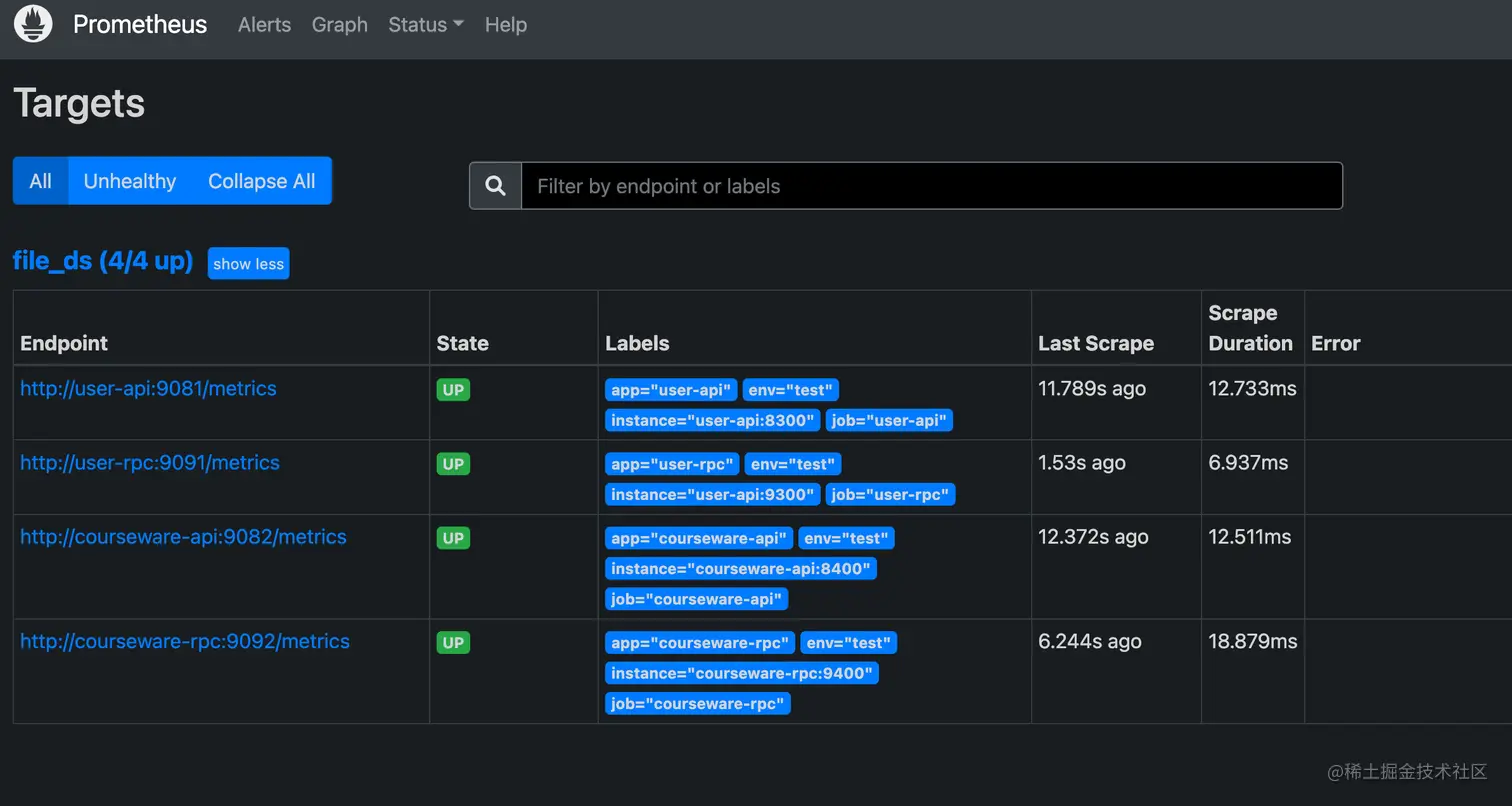Show only Unhealthy targets
The image size is (1512, 806).
130,181
